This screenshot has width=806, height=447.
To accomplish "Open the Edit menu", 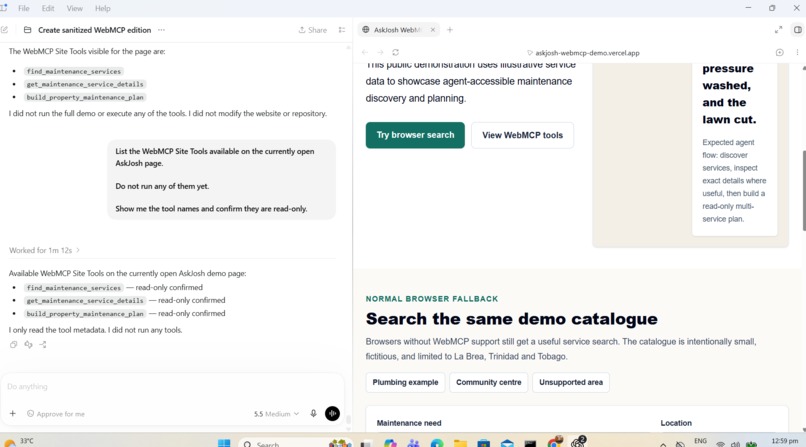I will [x=48, y=8].
